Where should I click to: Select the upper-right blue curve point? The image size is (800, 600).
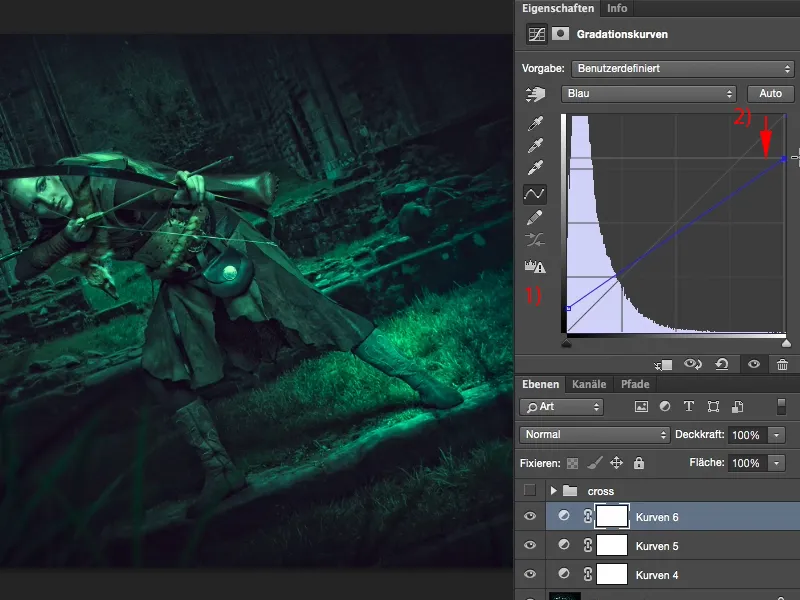pos(784,160)
